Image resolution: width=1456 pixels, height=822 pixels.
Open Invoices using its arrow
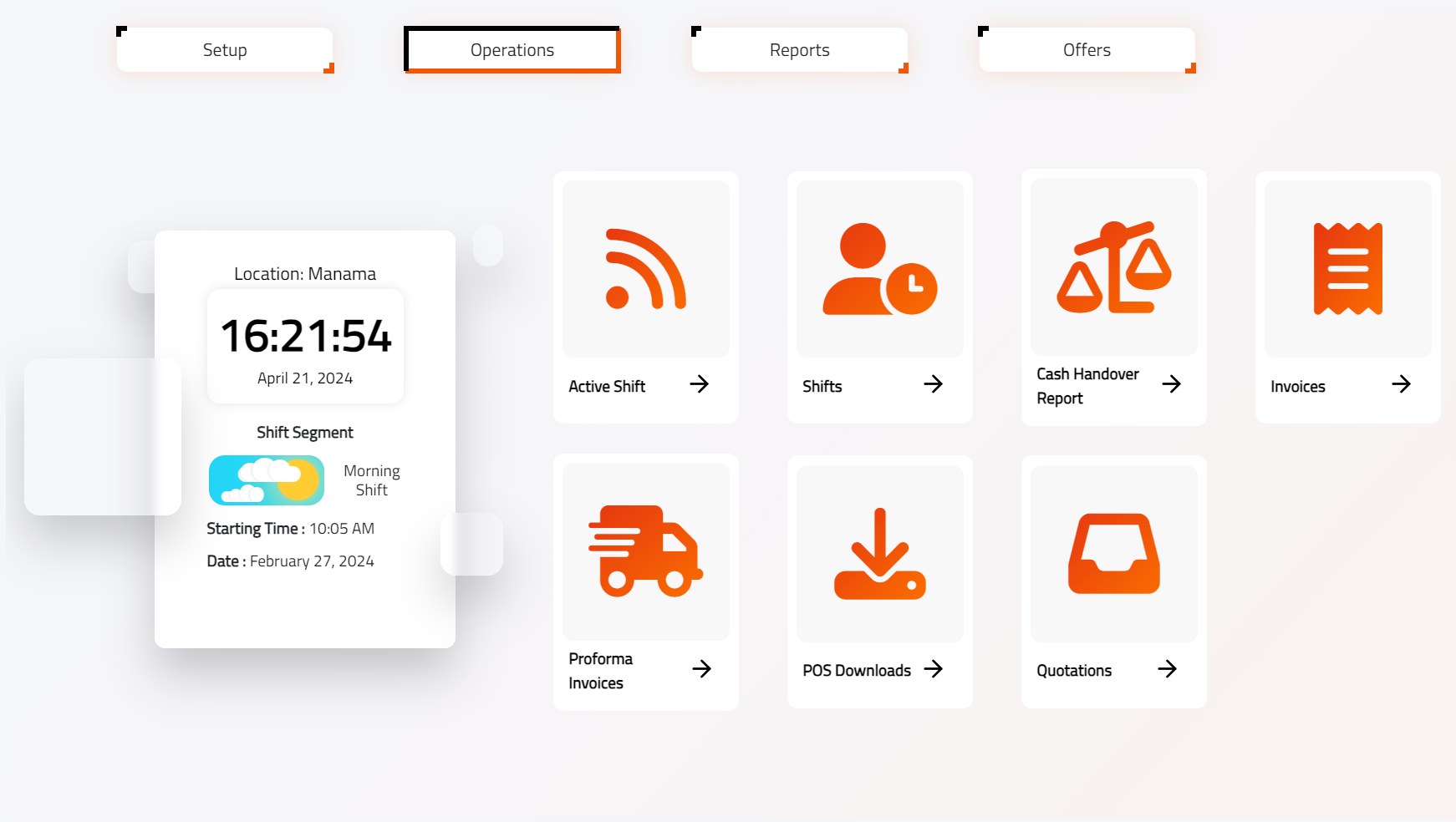tap(1402, 384)
